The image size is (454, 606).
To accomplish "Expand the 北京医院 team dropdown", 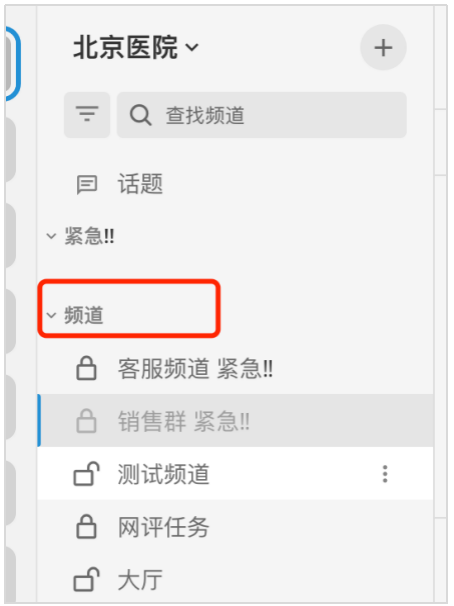I will (x=192, y=47).
